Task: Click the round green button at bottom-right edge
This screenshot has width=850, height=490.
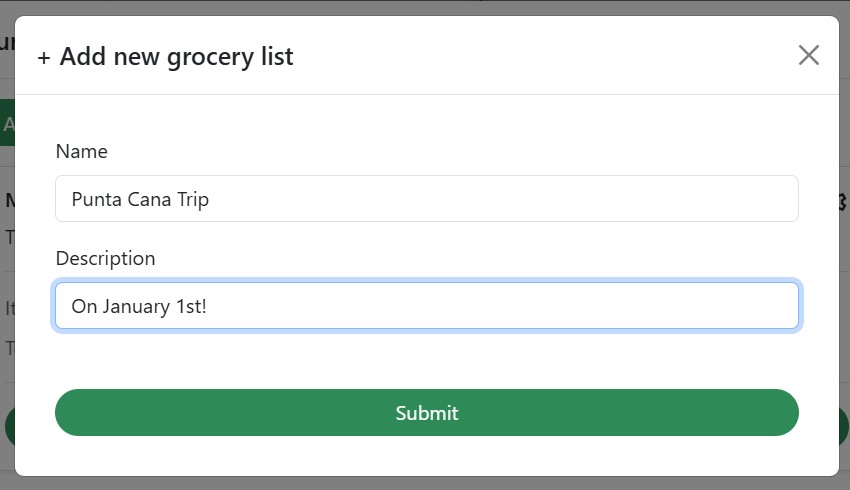Action: (x=843, y=427)
